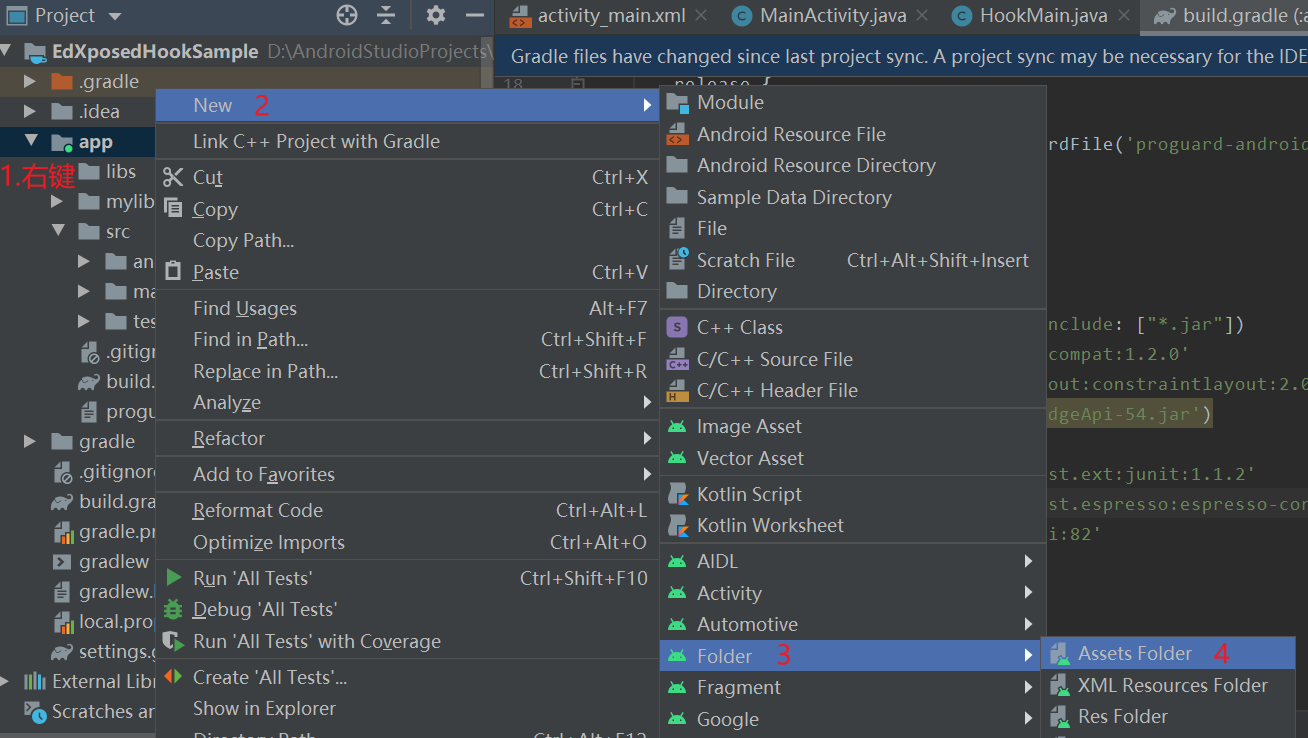Open the Refactor submenu
Viewport: 1308px width, 738px height.
click(408, 438)
